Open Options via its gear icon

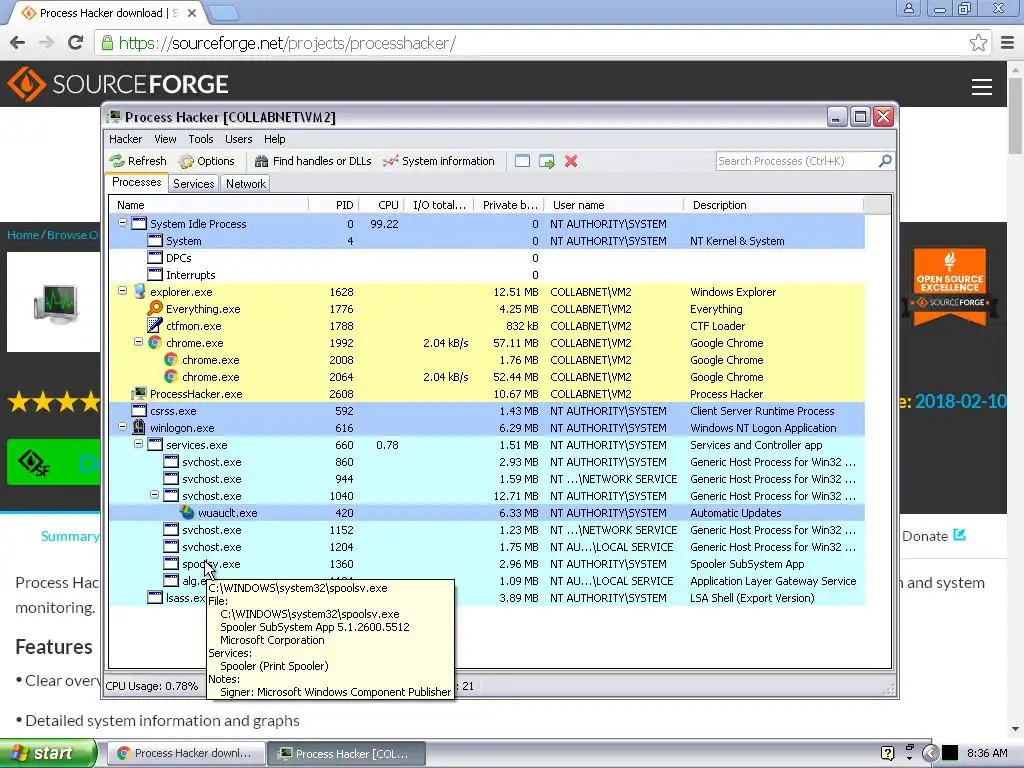pos(186,161)
